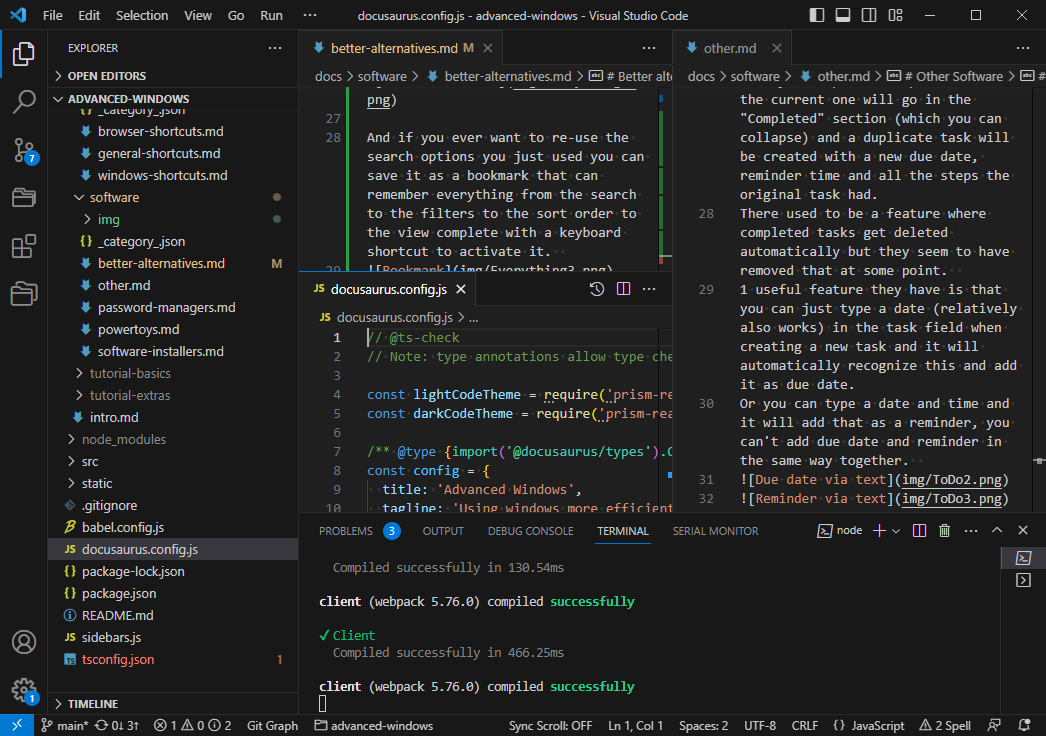The height and width of the screenshot is (736, 1046).
Task: Expand the node_modules folder
Action: 173,440
